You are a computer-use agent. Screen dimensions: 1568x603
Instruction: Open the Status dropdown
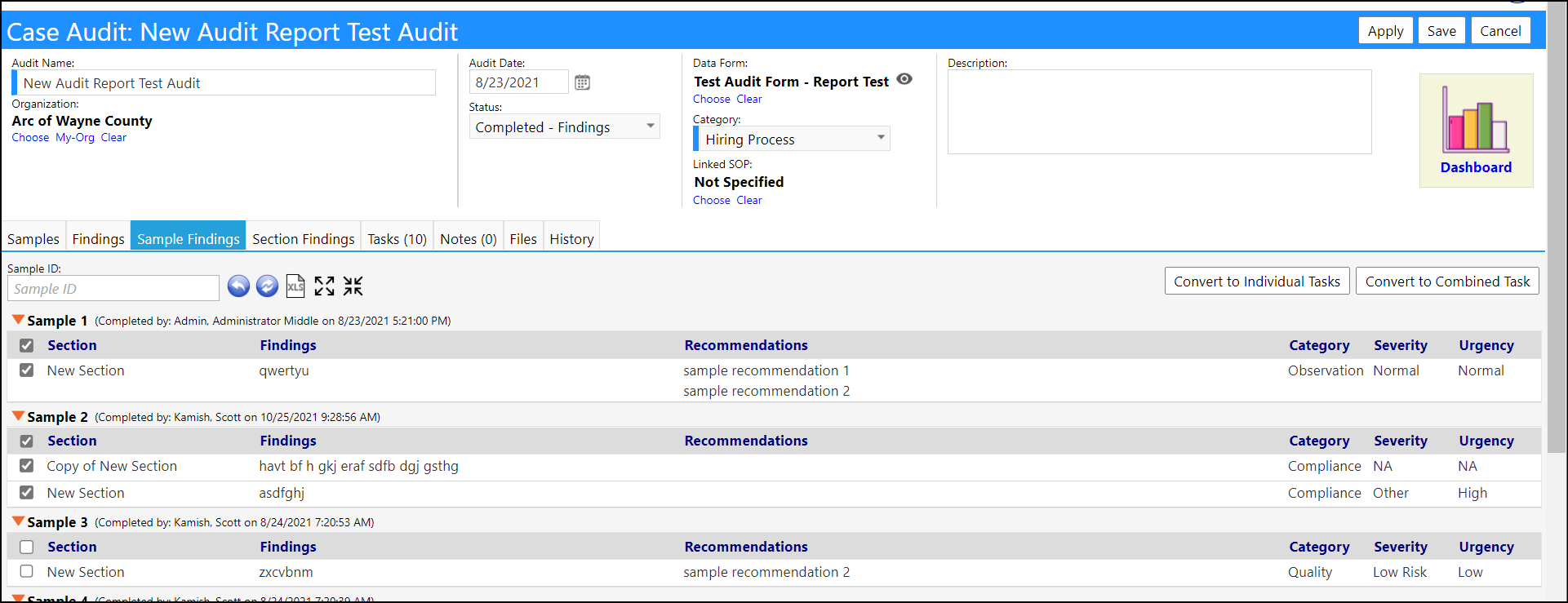click(564, 126)
